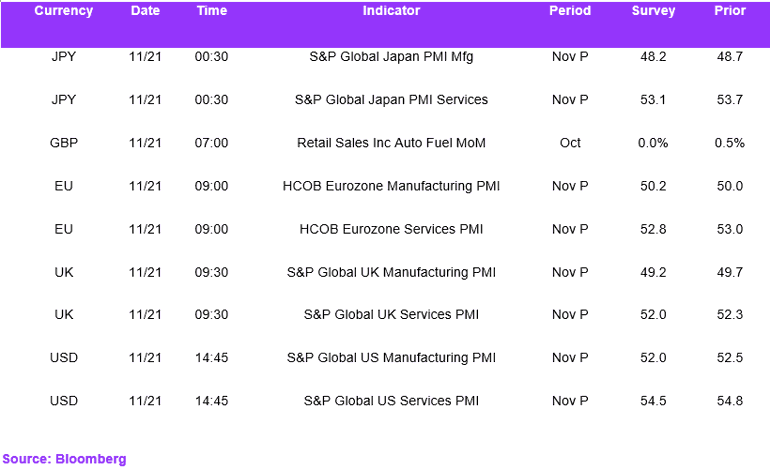Click the 54.8 prior value
This screenshot has height=470, width=770.
coord(730,401)
